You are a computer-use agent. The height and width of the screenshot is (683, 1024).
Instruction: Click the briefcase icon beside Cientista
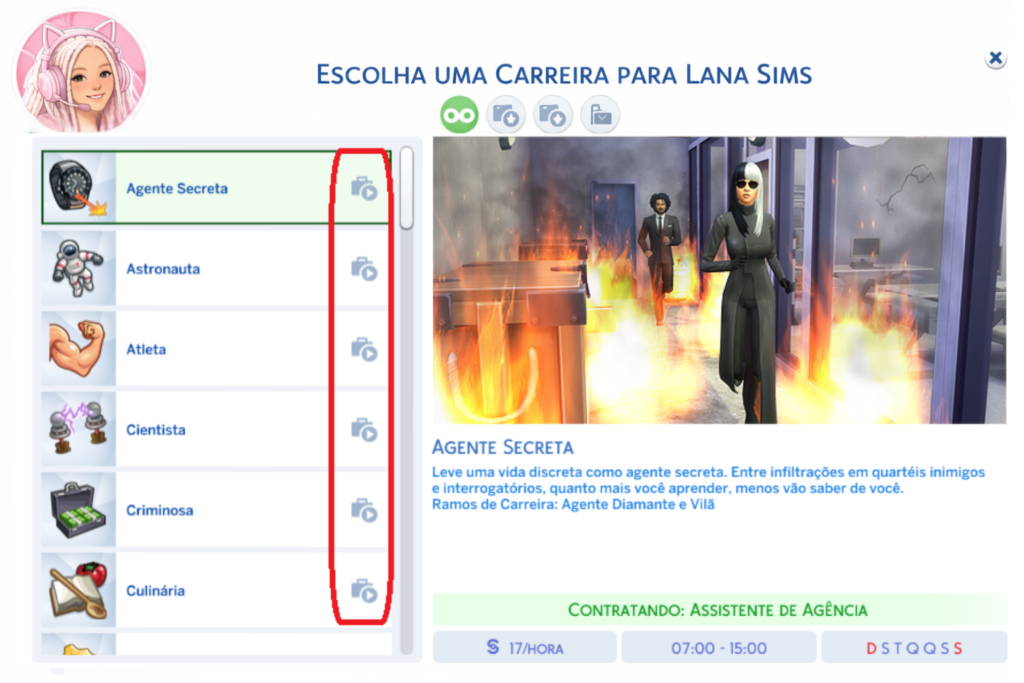[x=364, y=430]
